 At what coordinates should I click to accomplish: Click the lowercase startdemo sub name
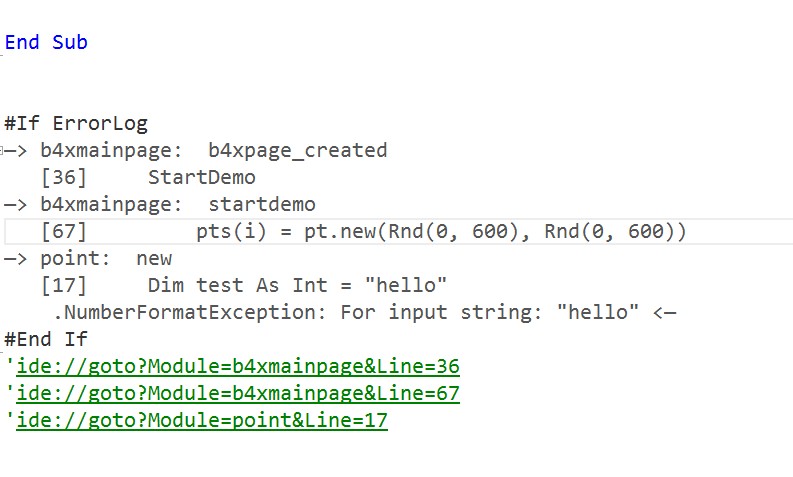pyautogui.click(x=261, y=205)
